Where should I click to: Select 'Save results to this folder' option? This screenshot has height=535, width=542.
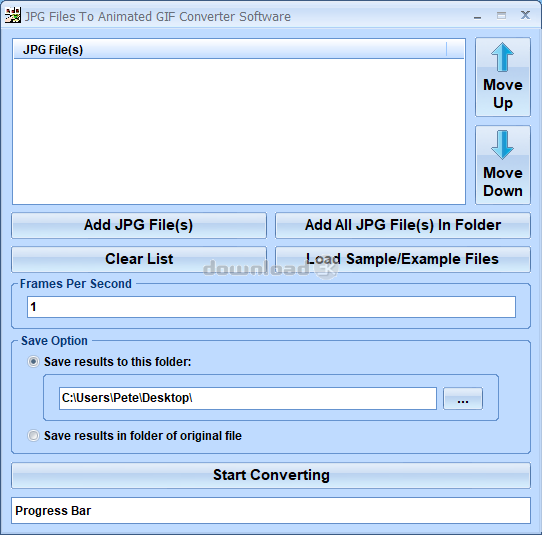[x=33, y=362]
